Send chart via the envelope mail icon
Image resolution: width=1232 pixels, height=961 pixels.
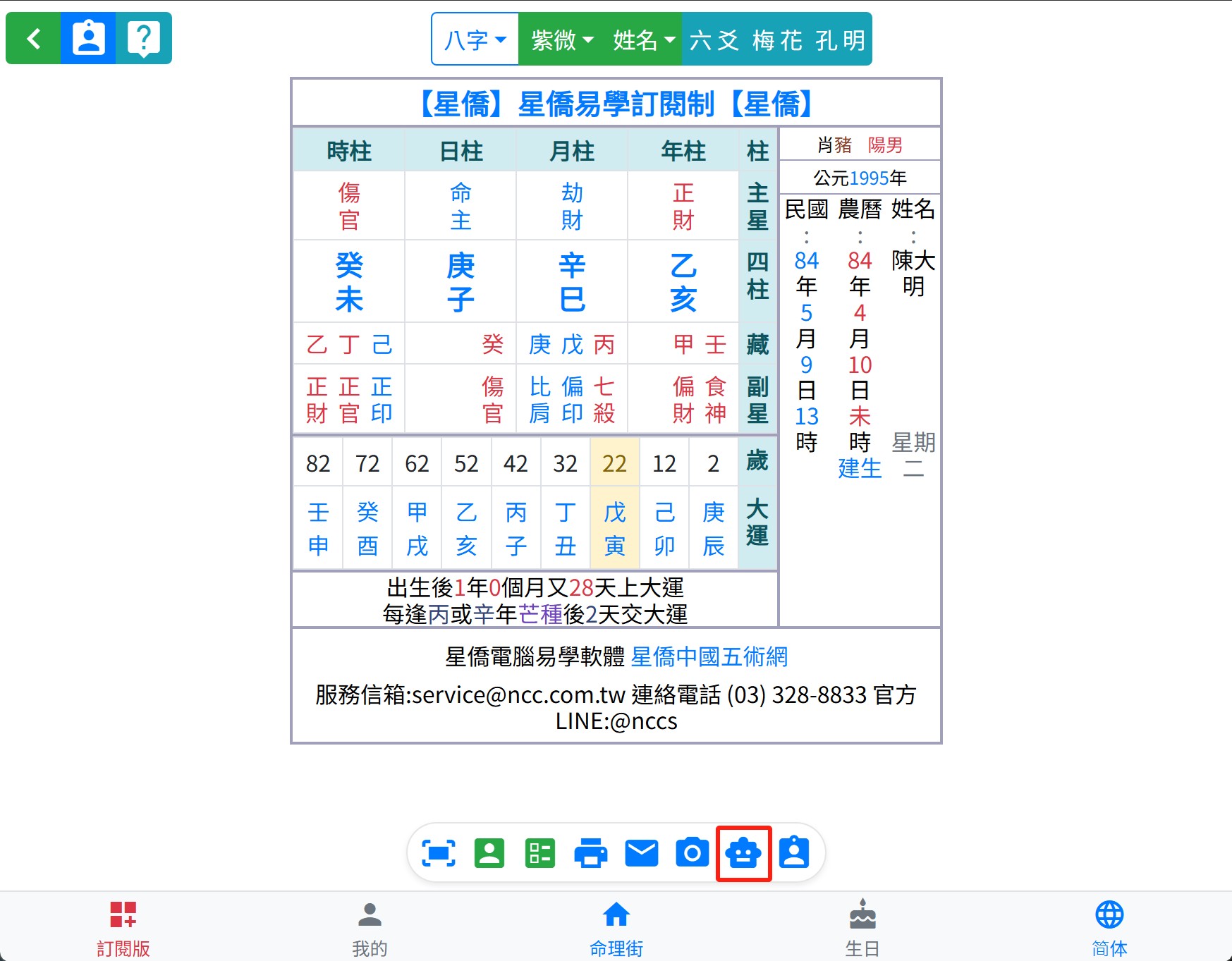pyautogui.click(x=642, y=853)
